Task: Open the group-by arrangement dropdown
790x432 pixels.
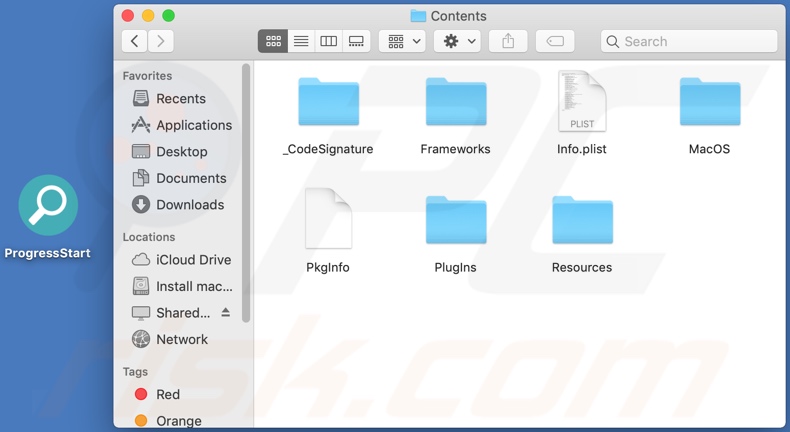Action: click(x=402, y=41)
